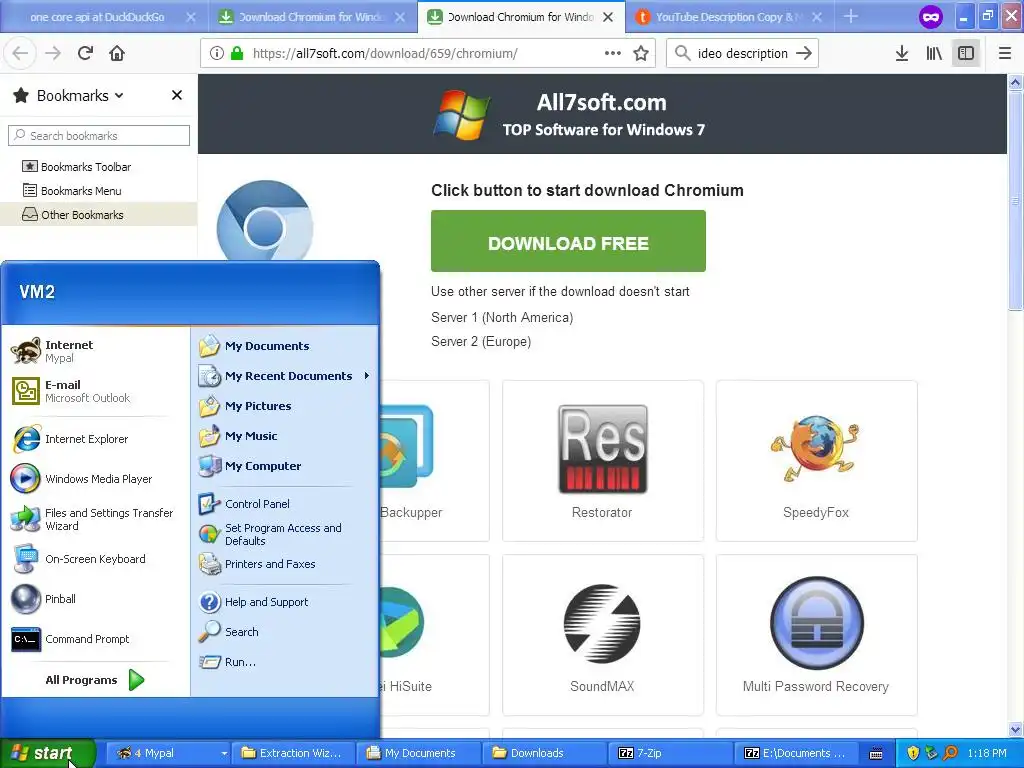
Task: Select Other Bookmarks folder
Action: point(99,215)
